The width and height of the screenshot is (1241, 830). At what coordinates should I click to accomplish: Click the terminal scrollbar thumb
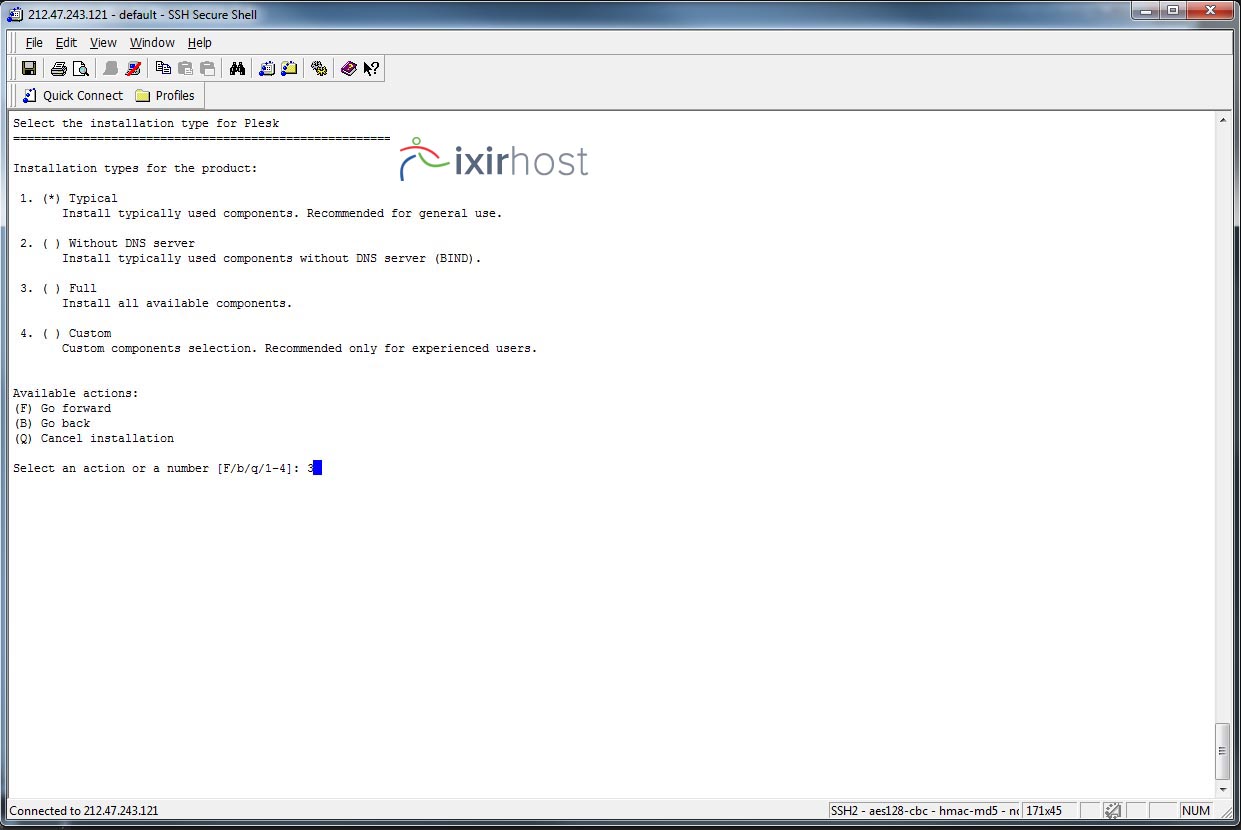(x=1223, y=751)
